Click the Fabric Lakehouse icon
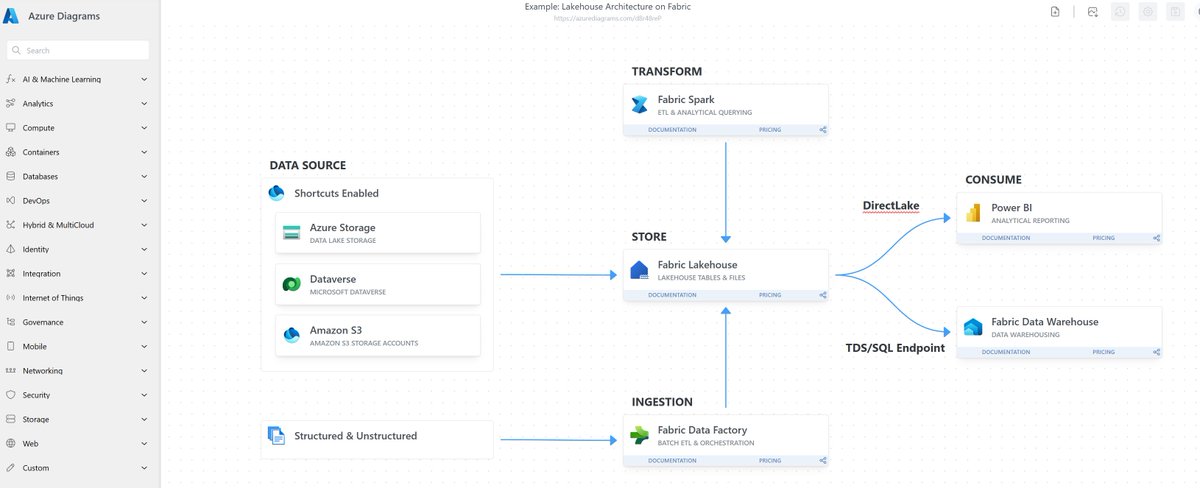Image resolution: width=1200 pixels, height=488 pixels. [640, 270]
